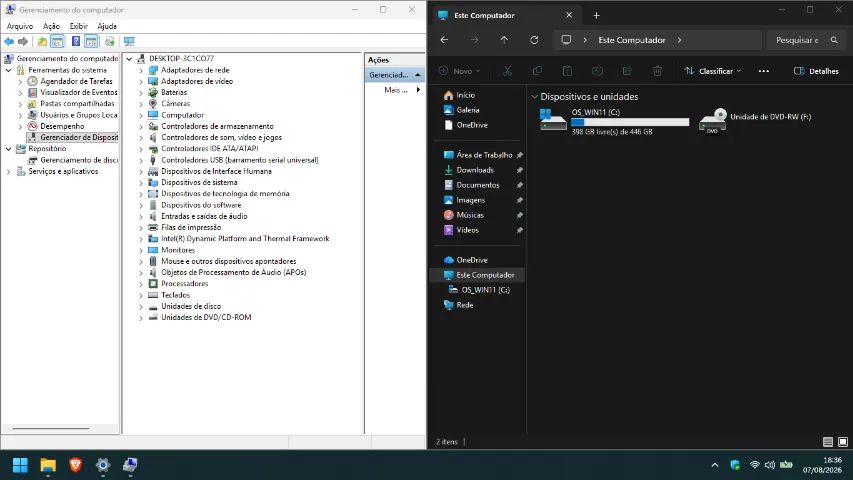Screen dimensions: 853x480
Task: Go to Documentos in Explorer sidebar
Action: click(x=478, y=185)
